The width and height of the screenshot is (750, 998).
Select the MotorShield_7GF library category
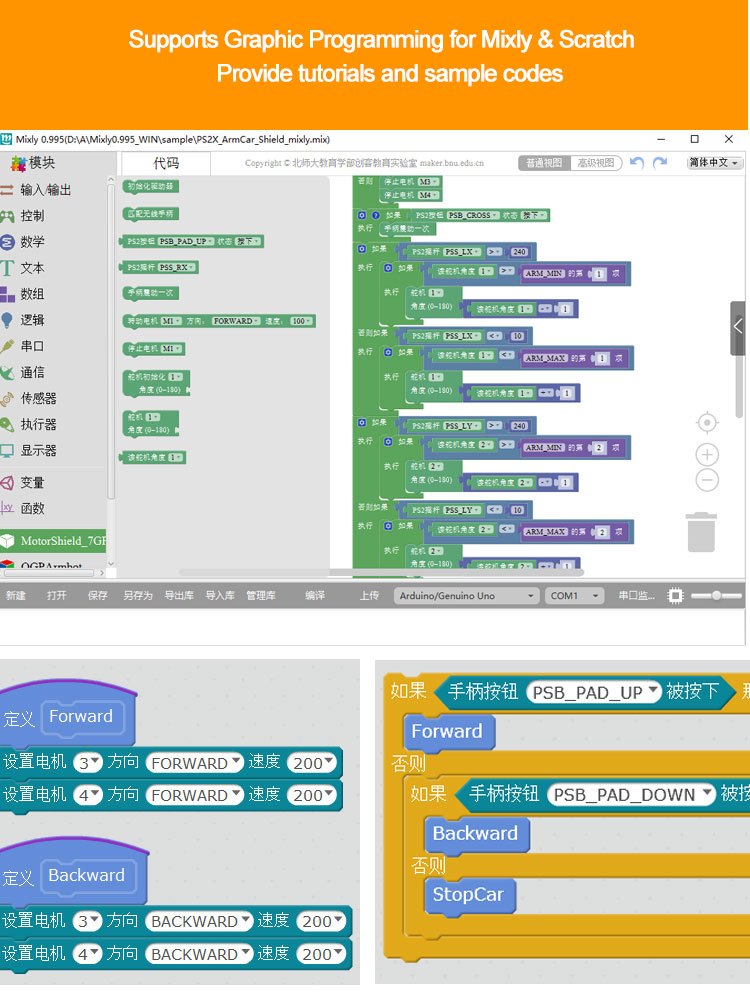[x=53, y=541]
